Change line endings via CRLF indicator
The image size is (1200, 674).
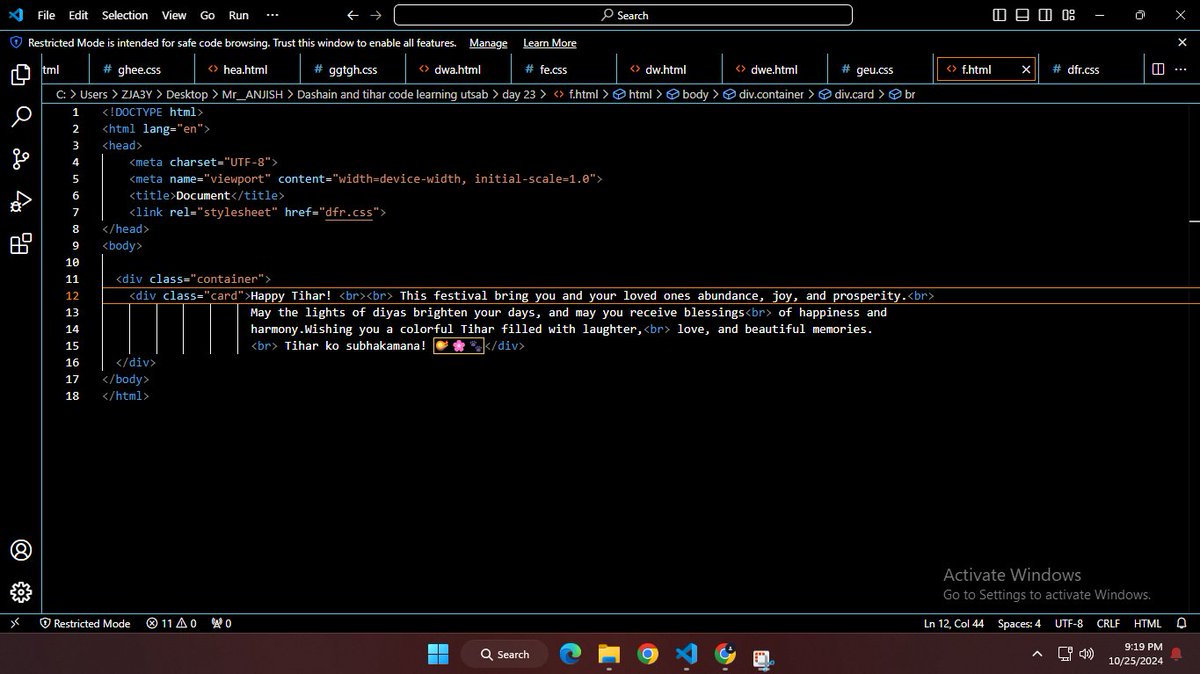1108,623
